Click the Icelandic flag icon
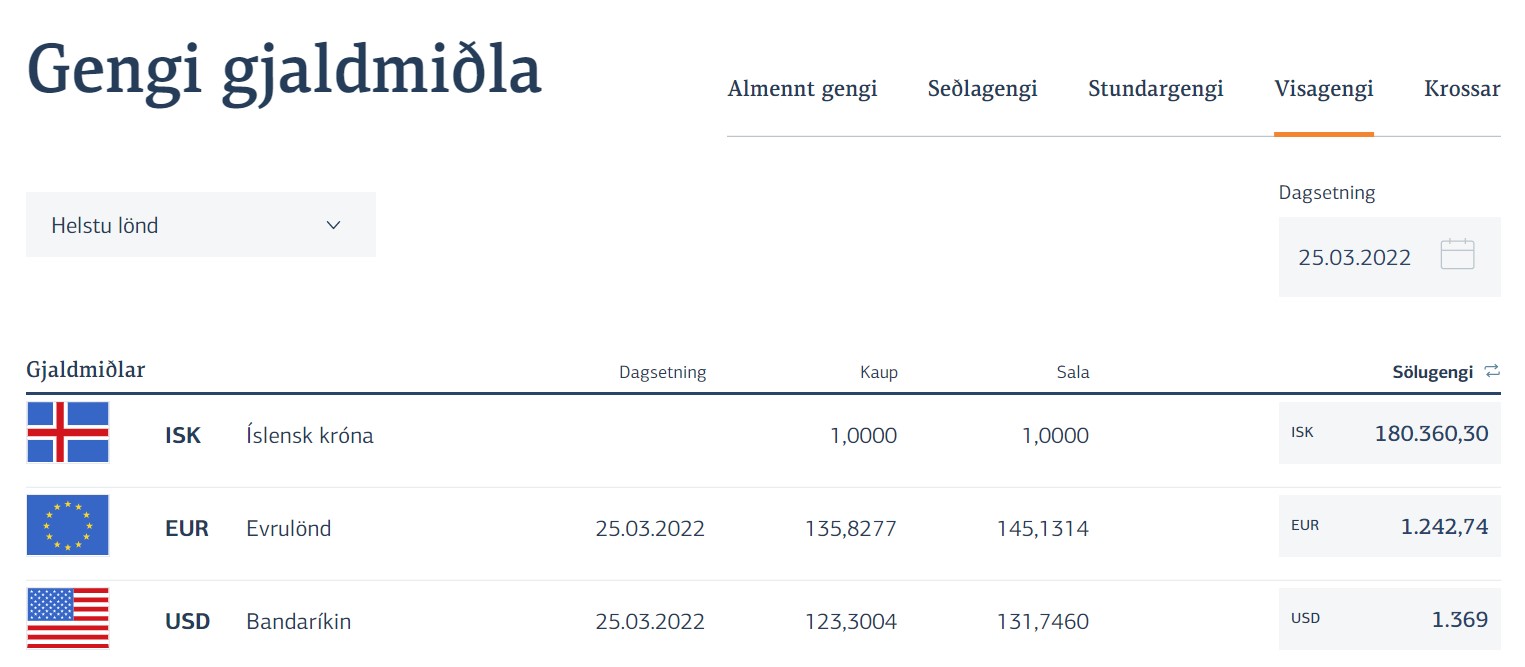The height and width of the screenshot is (667, 1525). coord(68,433)
